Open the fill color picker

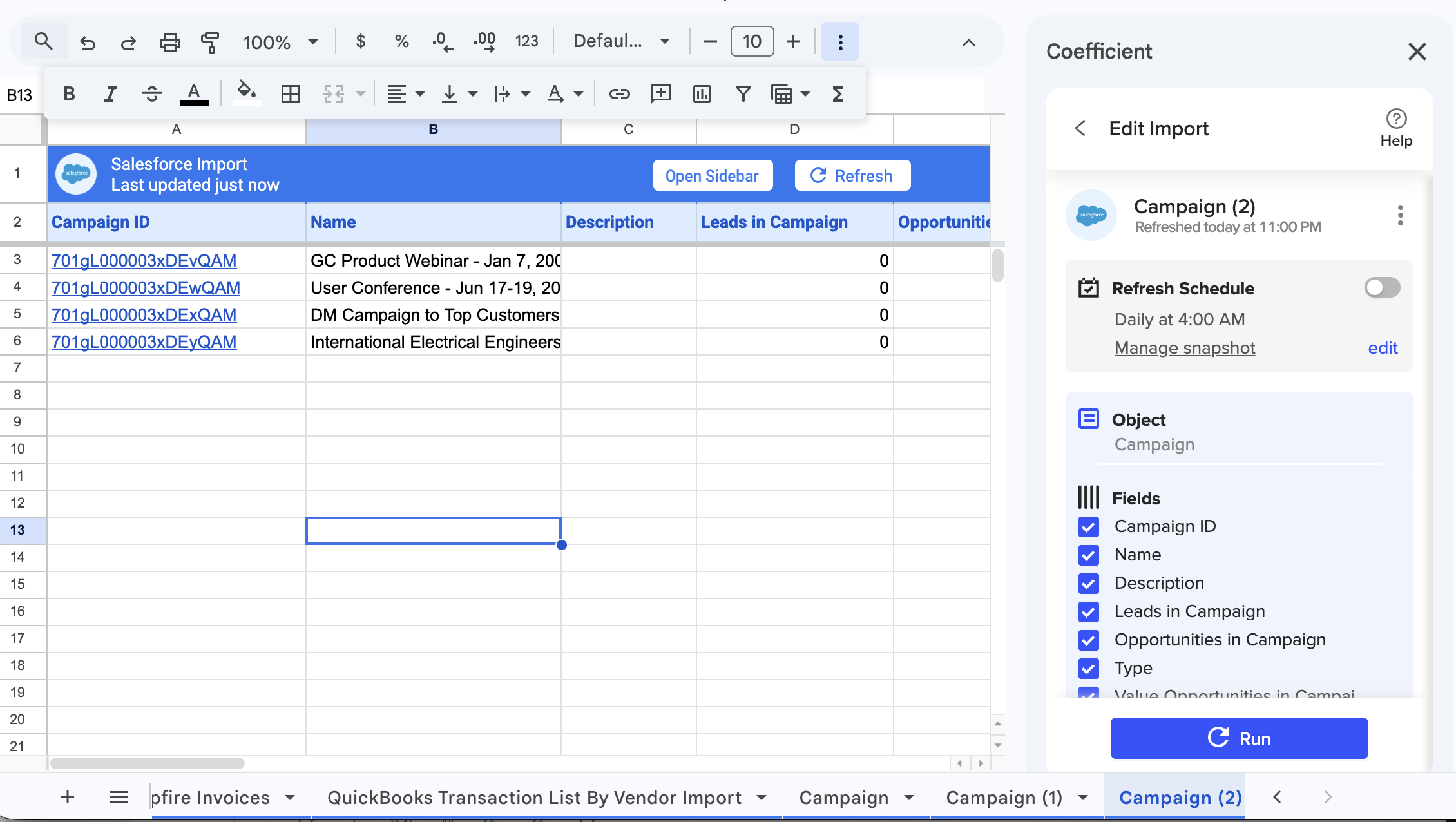pos(247,91)
